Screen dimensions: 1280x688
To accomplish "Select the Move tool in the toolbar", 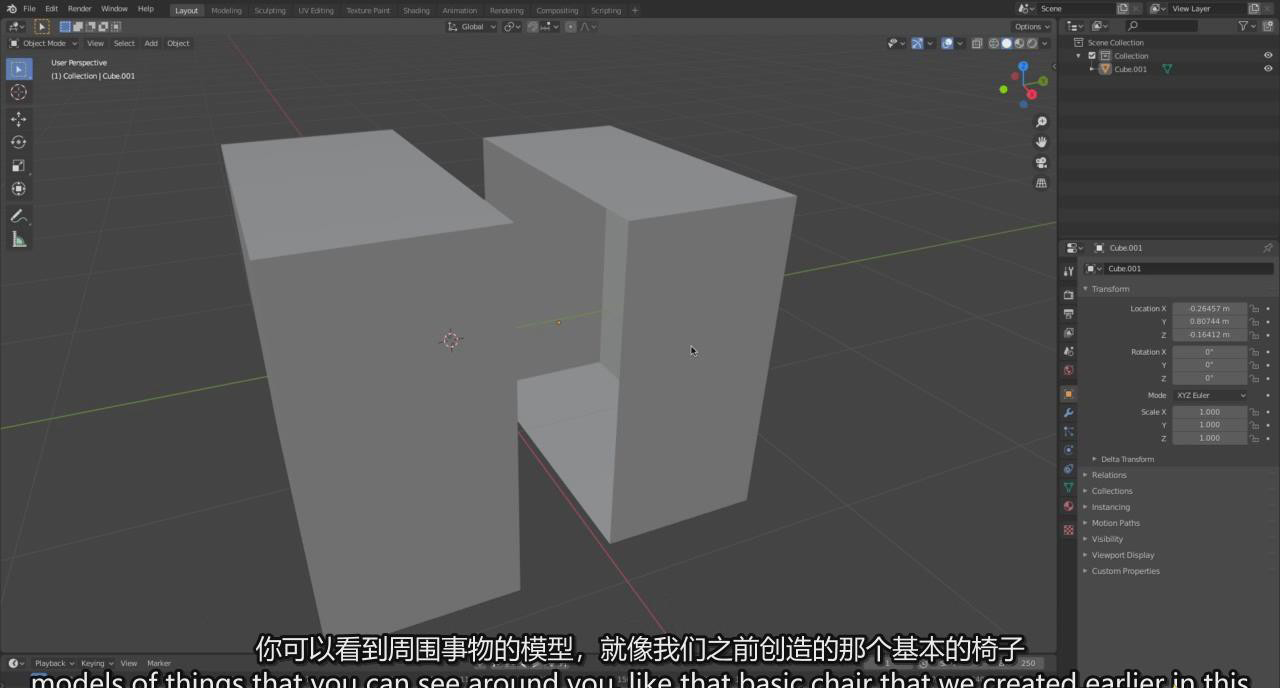I will pyautogui.click(x=18, y=119).
